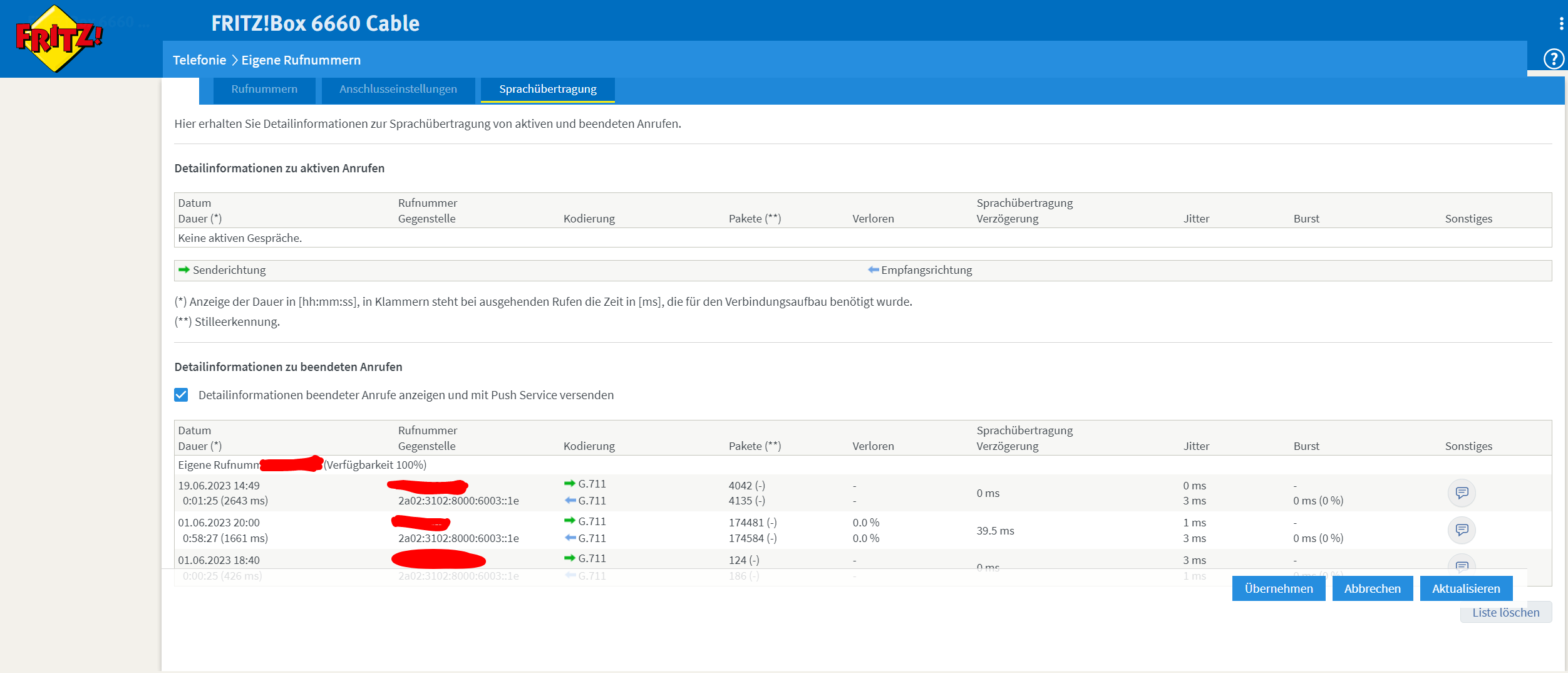The image size is (1568, 673).
Task: Toggle Detailinformationen beendeter Anrufe anzeigen checkbox
Action: pyautogui.click(x=181, y=395)
